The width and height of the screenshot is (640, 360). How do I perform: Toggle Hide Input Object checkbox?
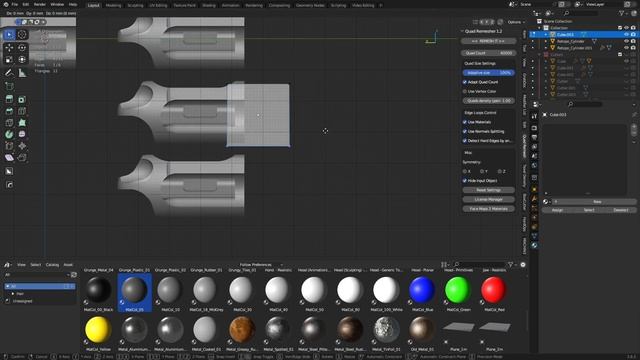coord(464,181)
